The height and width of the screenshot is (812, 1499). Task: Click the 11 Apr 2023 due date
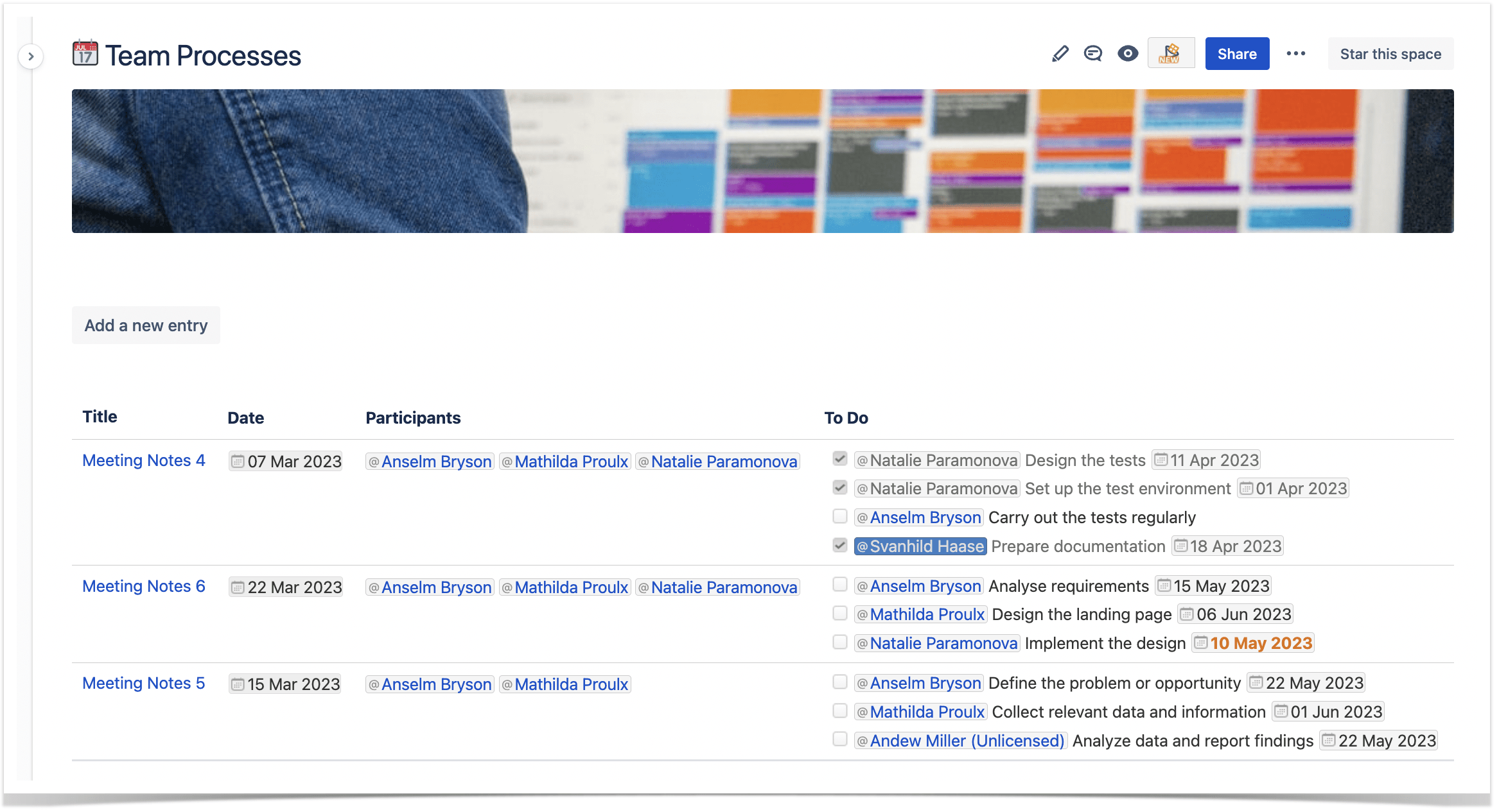[x=1206, y=460]
